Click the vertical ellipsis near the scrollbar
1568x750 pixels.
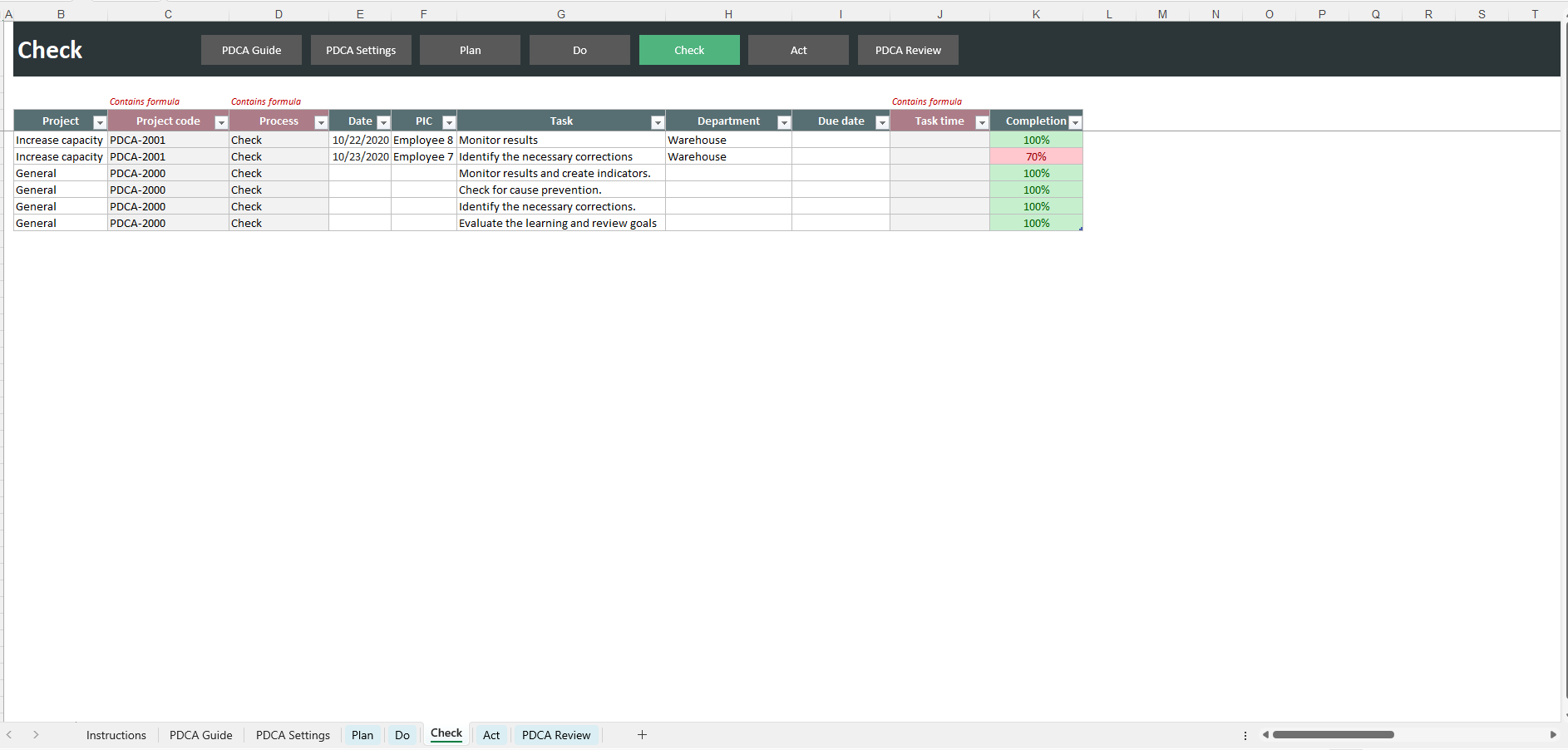tap(1245, 735)
